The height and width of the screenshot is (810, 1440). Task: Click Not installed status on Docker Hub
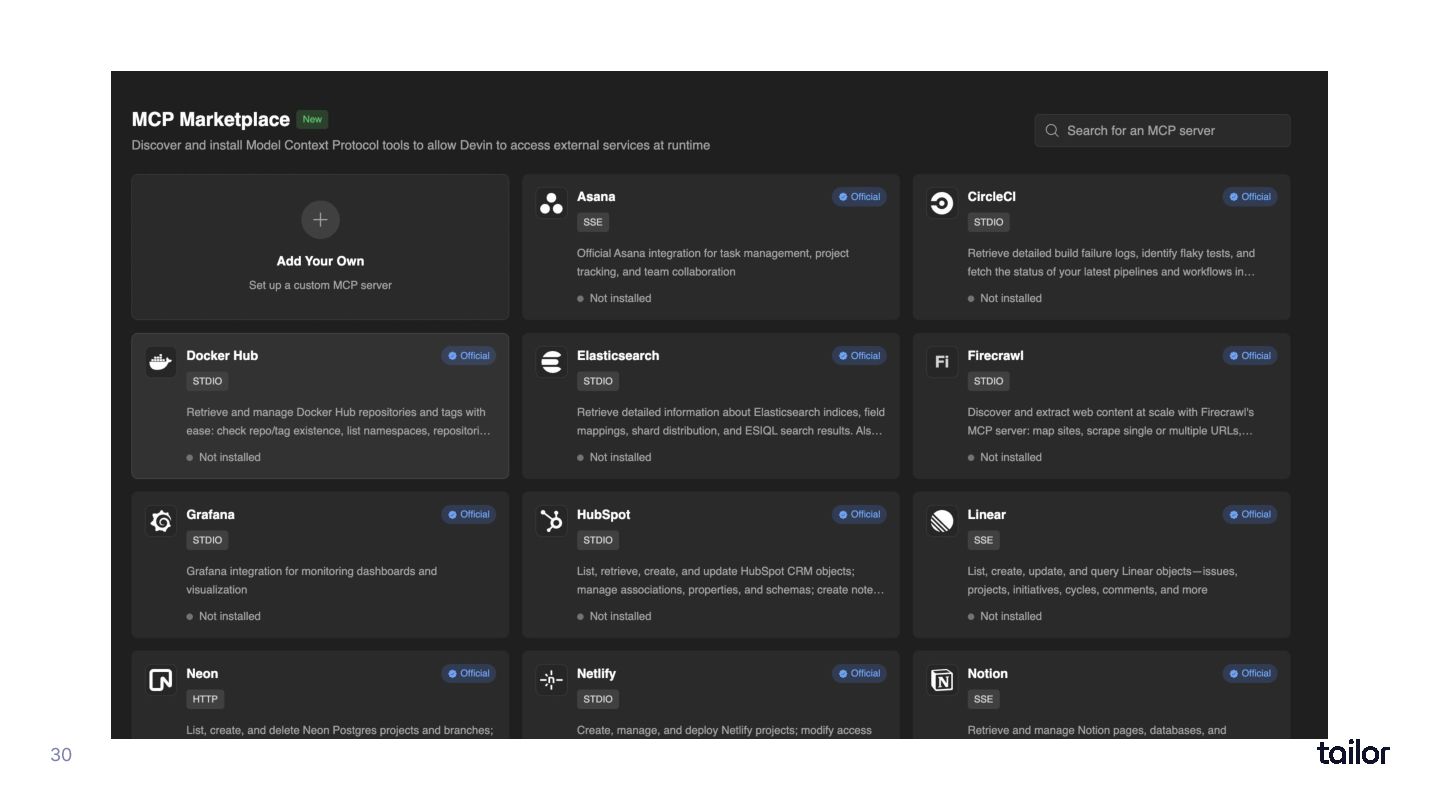coord(223,457)
